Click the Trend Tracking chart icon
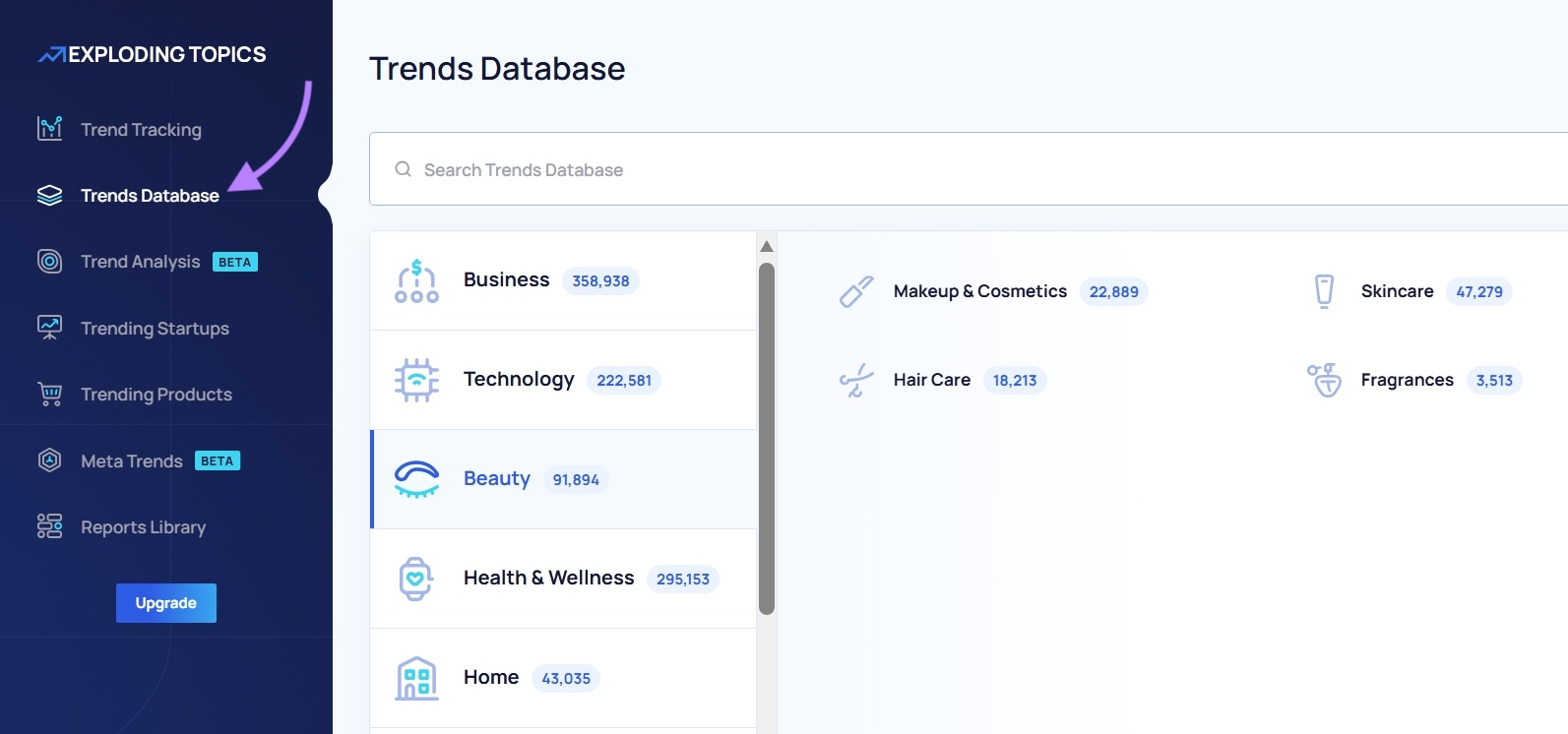Screen dimensions: 1568x734 click(x=49, y=129)
